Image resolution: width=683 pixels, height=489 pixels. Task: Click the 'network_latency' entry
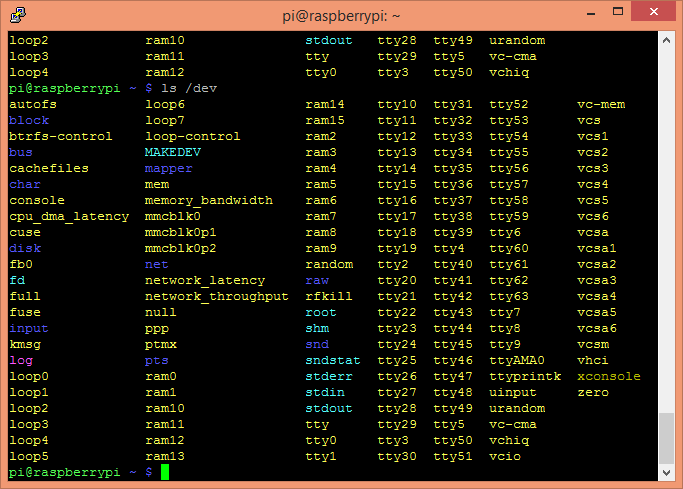pyautogui.click(x=205, y=280)
